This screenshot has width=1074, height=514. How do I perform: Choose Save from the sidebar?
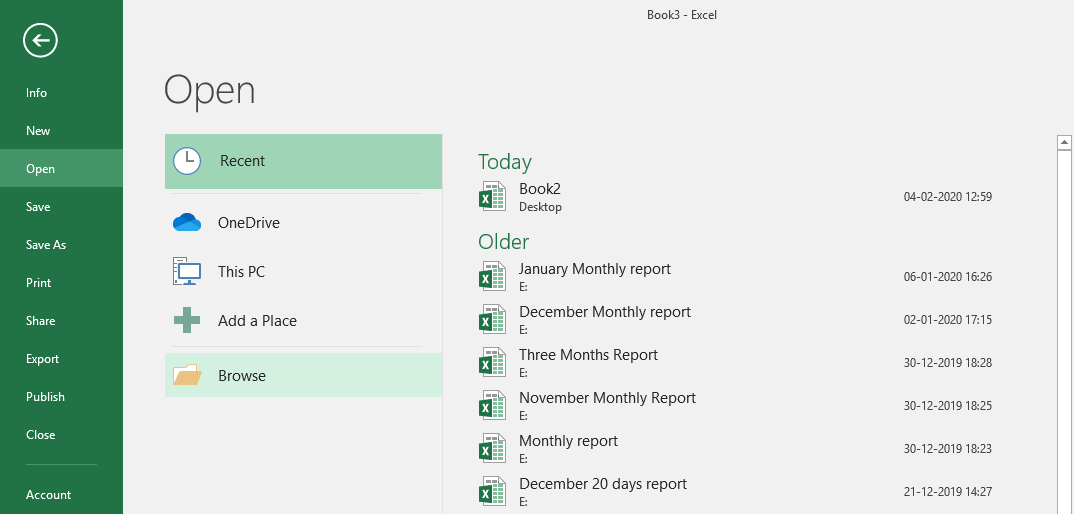click(38, 206)
